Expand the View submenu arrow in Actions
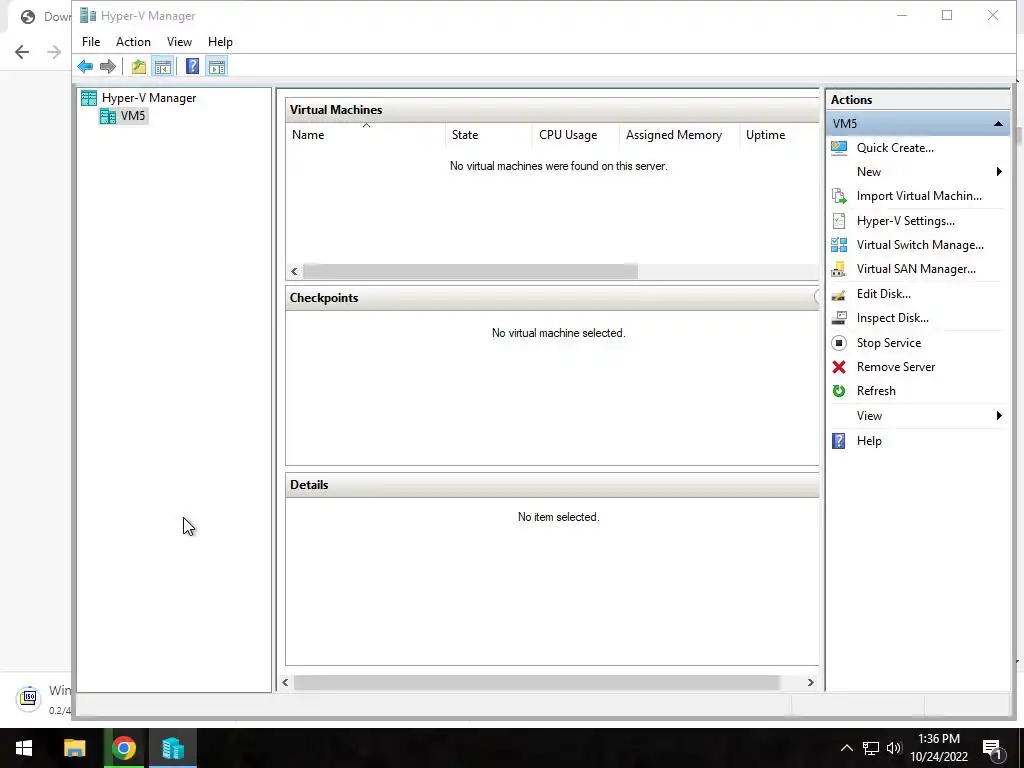This screenshot has width=1024, height=768. pyautogui.click(x=999, y=416)
